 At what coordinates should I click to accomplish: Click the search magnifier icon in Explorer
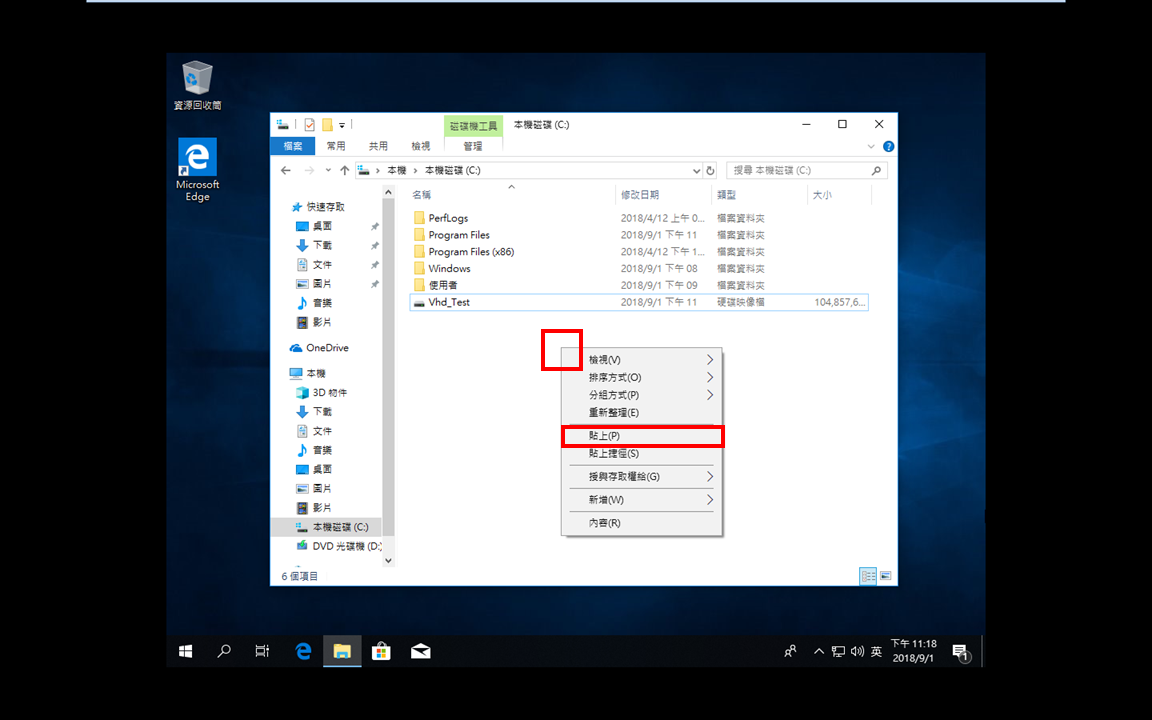click(x=876, y=170)
